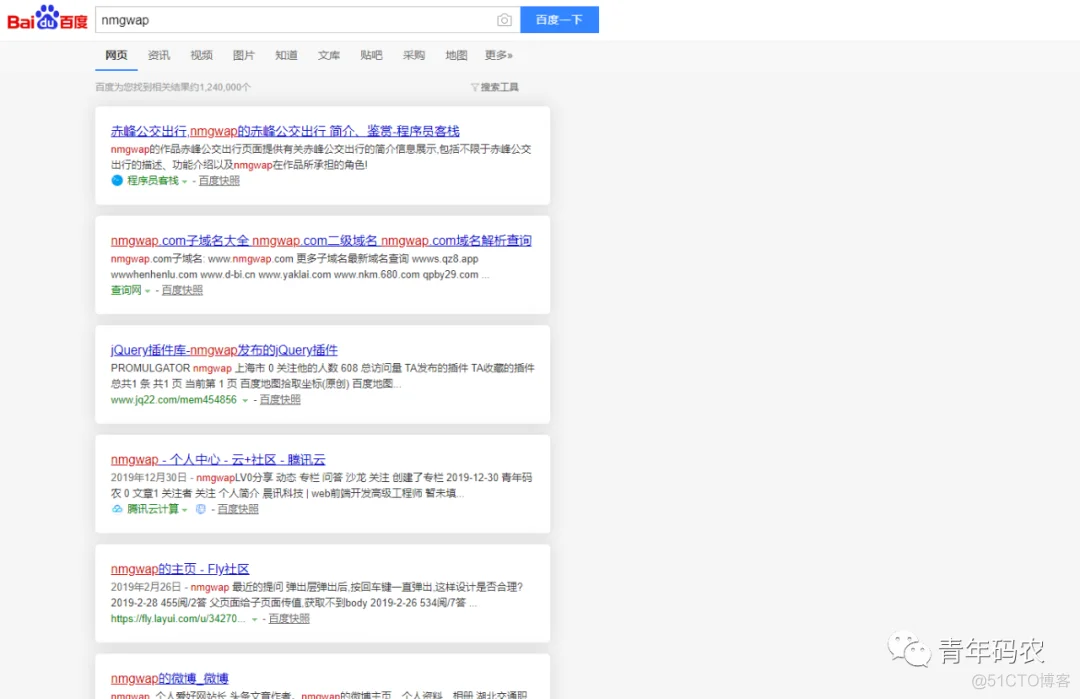Image resolution: width=1080 pixels, height=699 pixels.
Task: Select the 网页 tab
Action: [x=116, y=55]
